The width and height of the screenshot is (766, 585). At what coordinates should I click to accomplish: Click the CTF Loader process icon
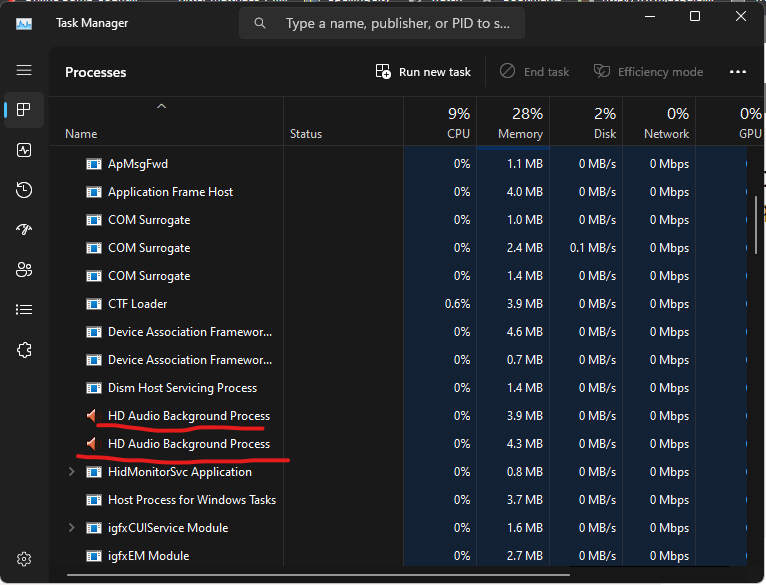94,304
